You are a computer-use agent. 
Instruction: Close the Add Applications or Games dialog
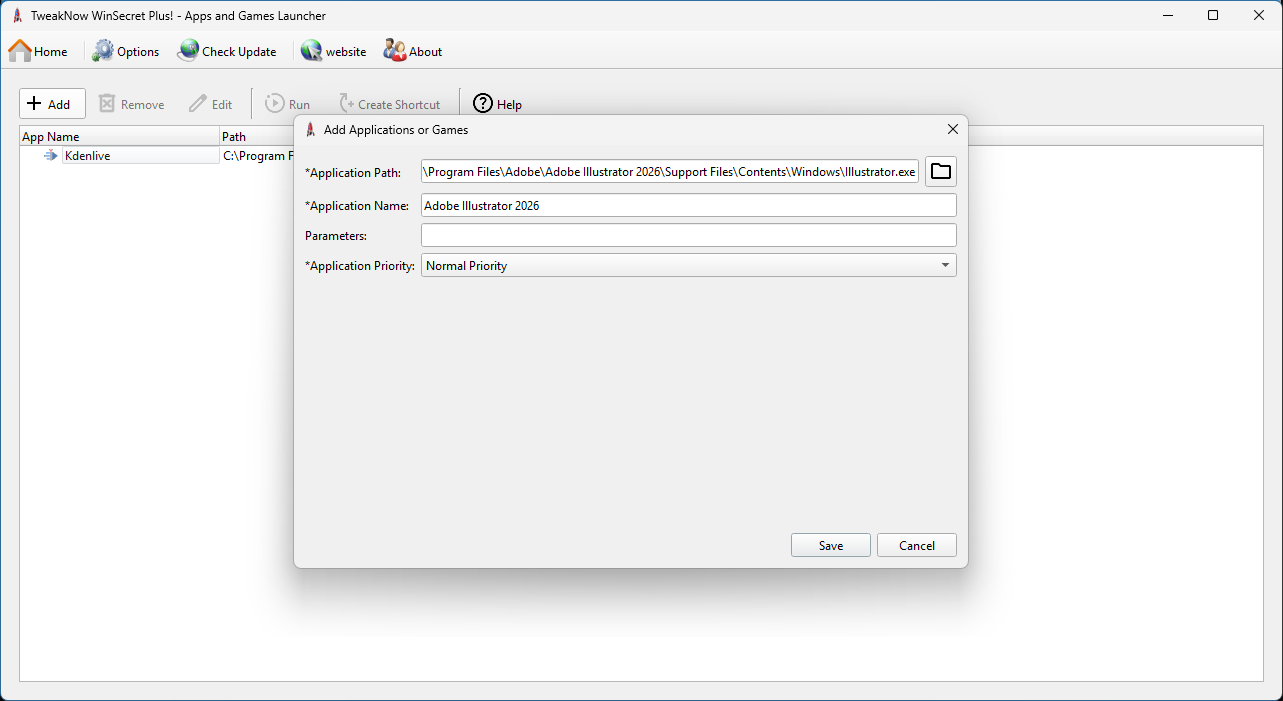[x=952, y=129]
